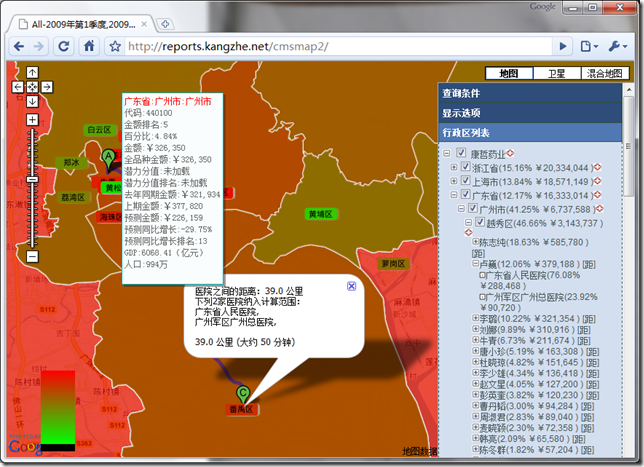Click the 黄埔区 map label

pyautogui.click(x=321, y=214)
